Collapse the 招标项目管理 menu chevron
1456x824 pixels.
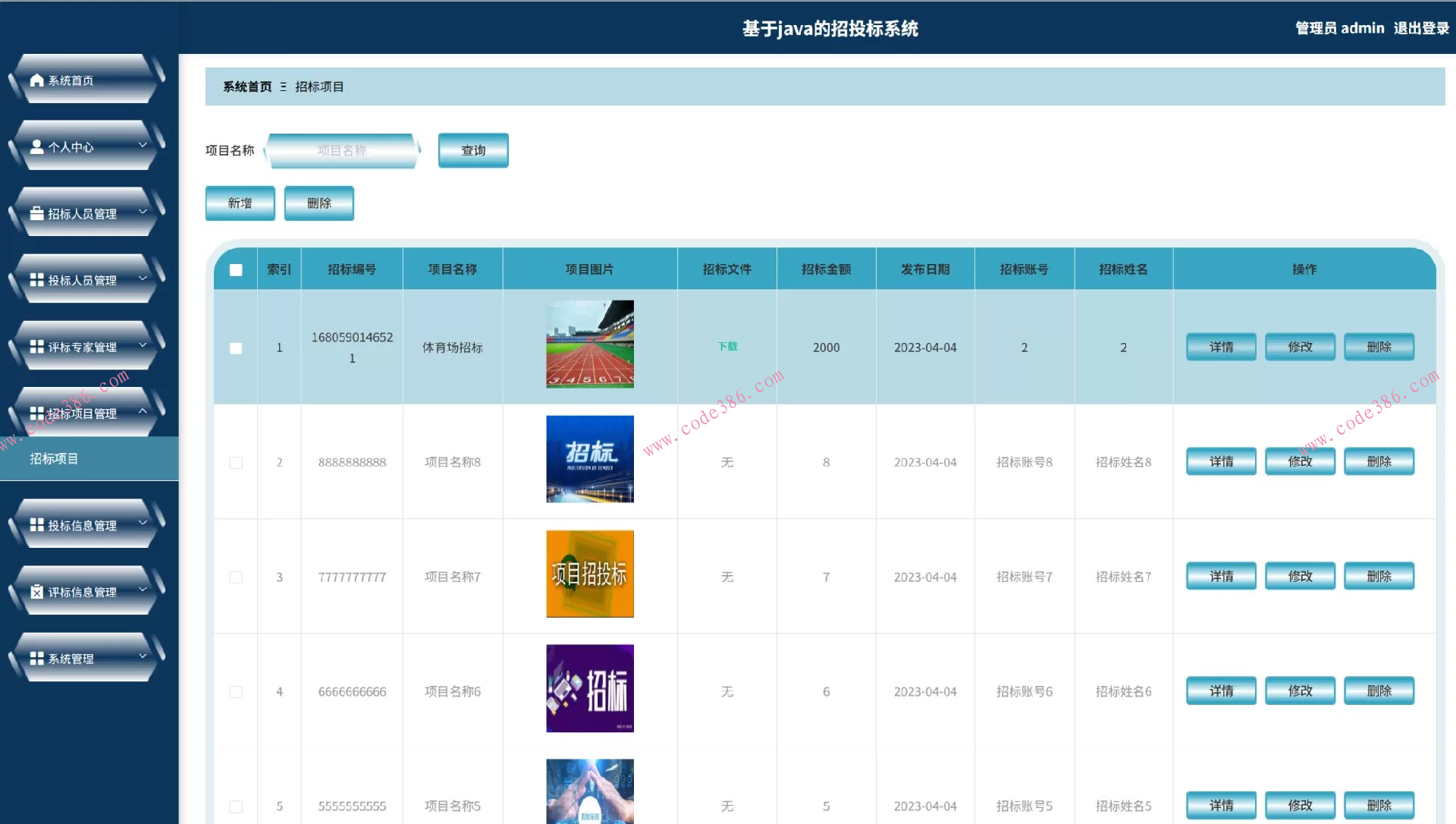(143, 411)
